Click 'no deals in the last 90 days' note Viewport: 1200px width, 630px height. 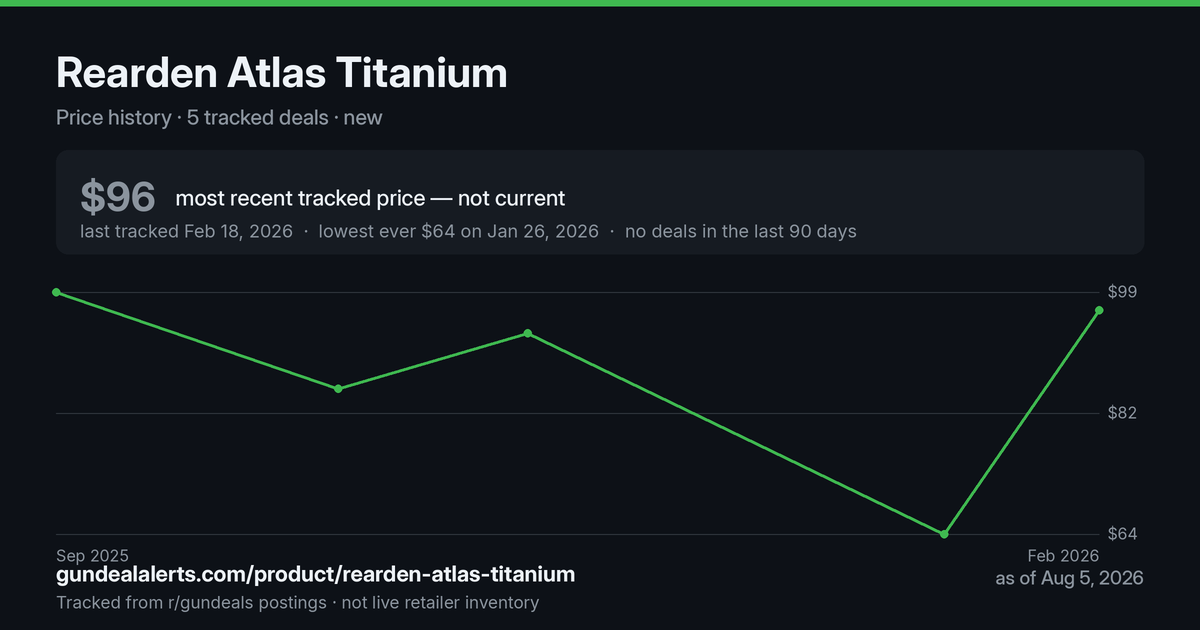click(x=740, y=231)
